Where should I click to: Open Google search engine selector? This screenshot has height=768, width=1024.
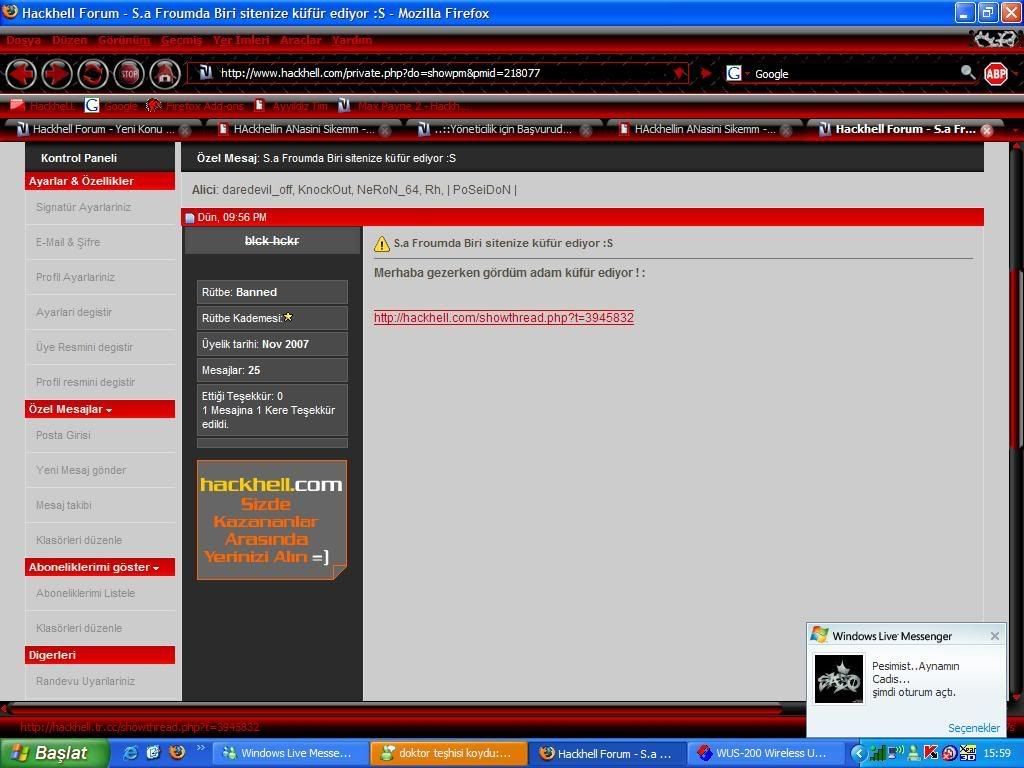[737, 73]
